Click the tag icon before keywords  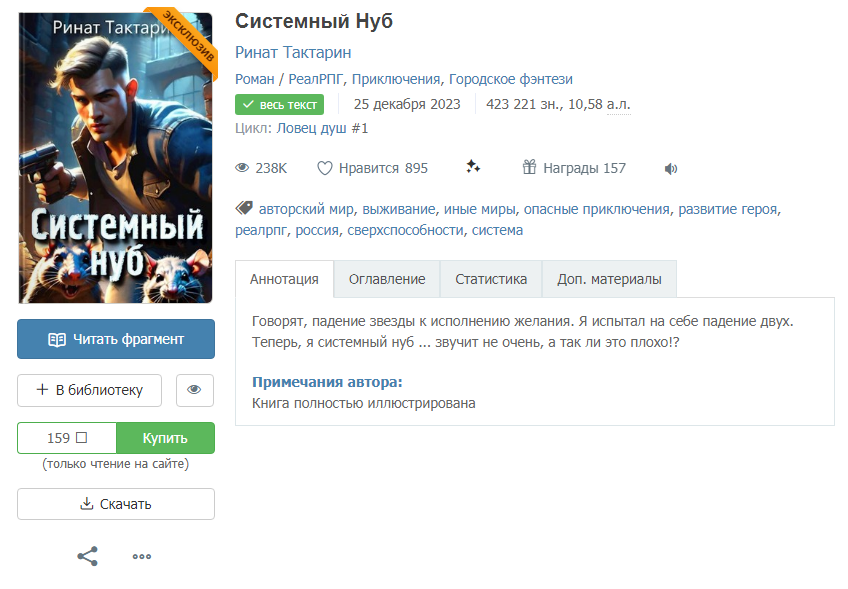pos(244,208)
